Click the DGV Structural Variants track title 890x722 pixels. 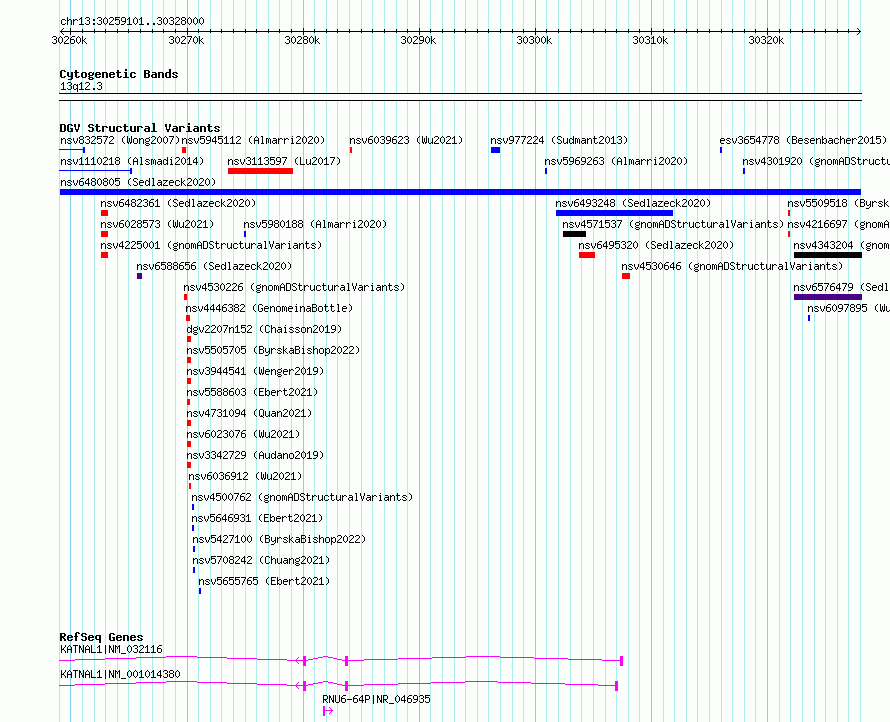coord(140,128)
